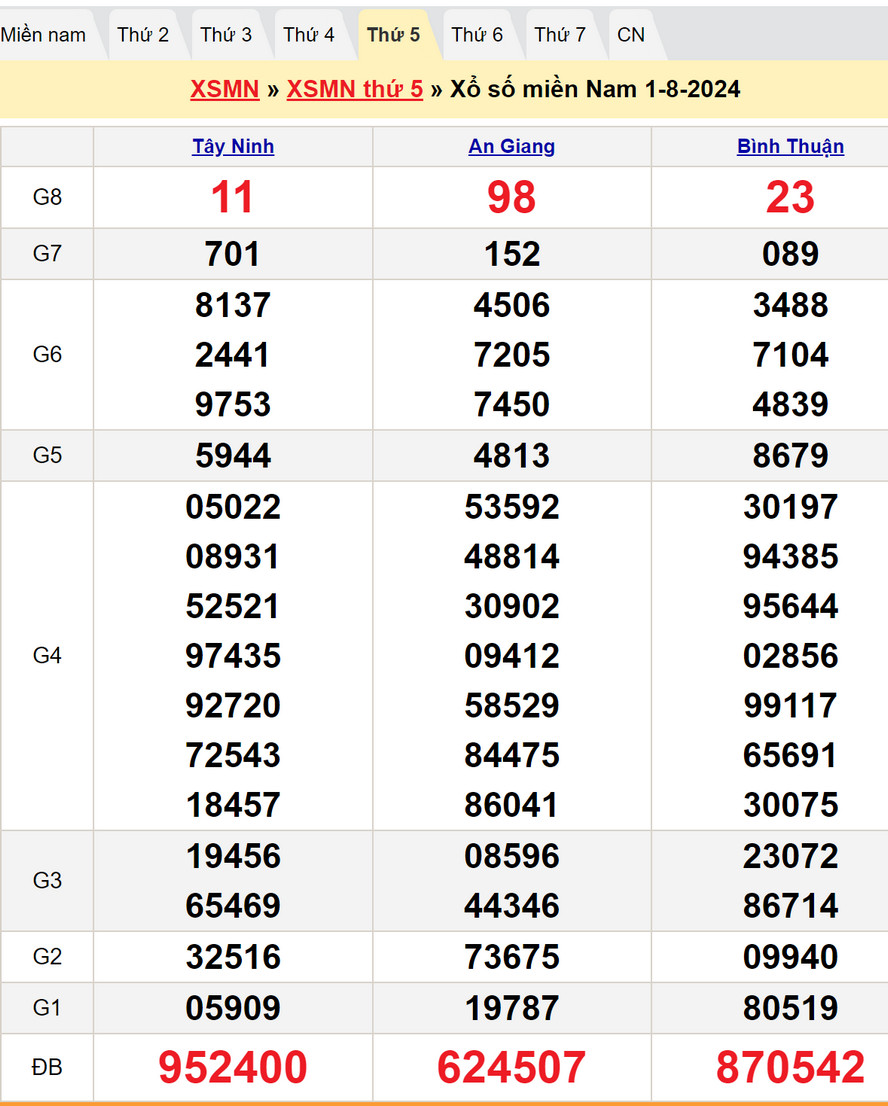Select the G4 row label cell
Image resolution: width=888 pixels, height=1106 pixels.
[x=47, y=656]
